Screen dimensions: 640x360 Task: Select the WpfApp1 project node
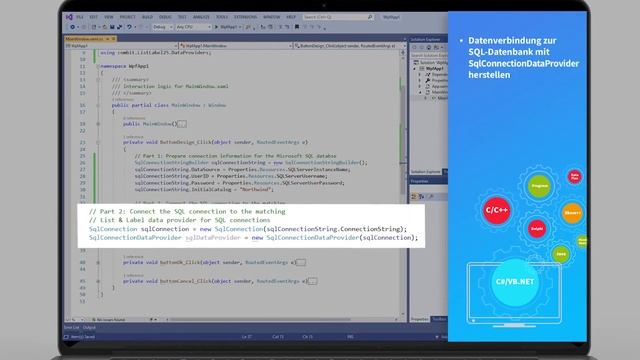pyautogui.click(x=434, y=69)
